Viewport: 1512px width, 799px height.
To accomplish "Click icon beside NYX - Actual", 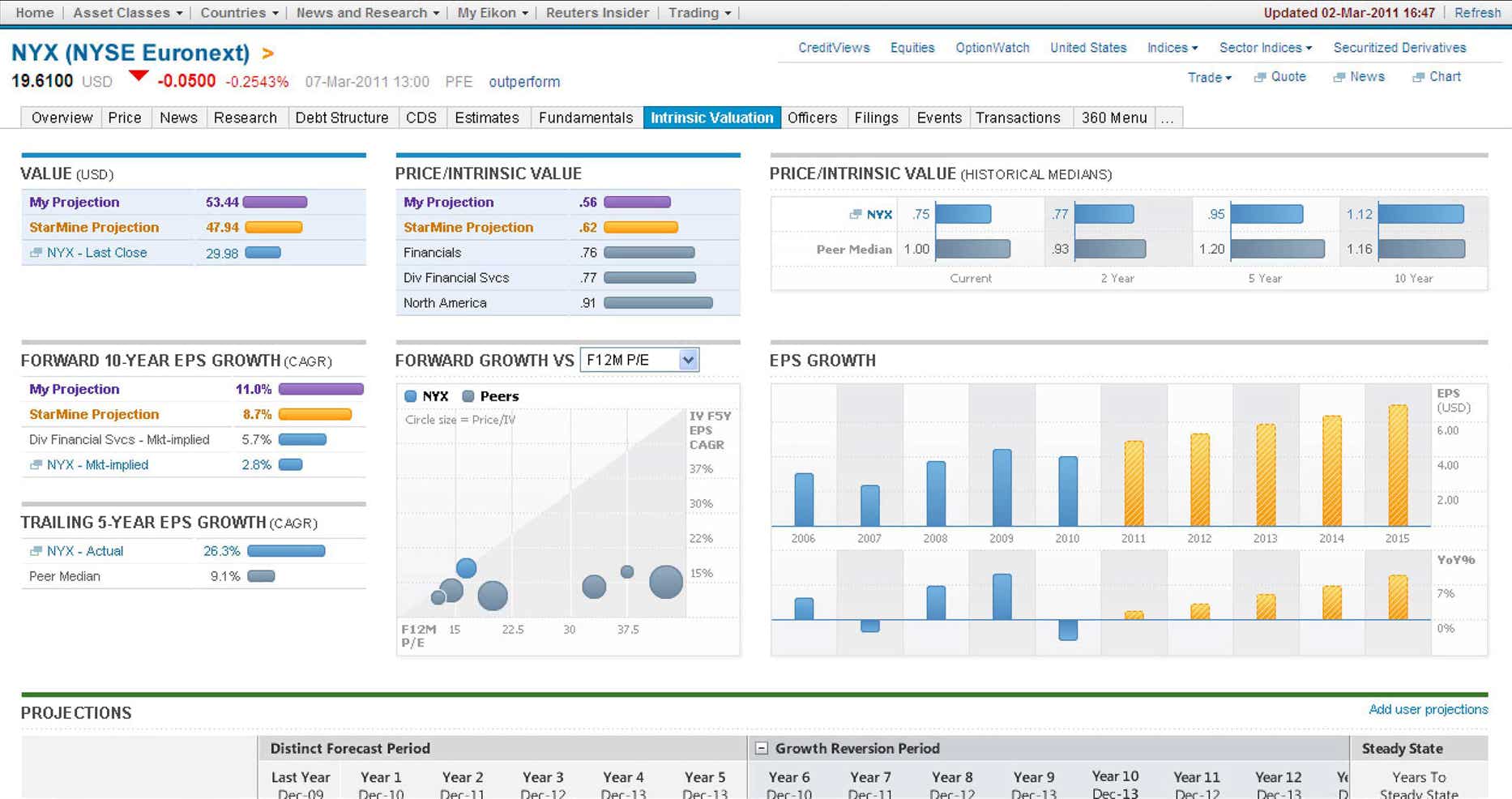I will coord(36,551).
